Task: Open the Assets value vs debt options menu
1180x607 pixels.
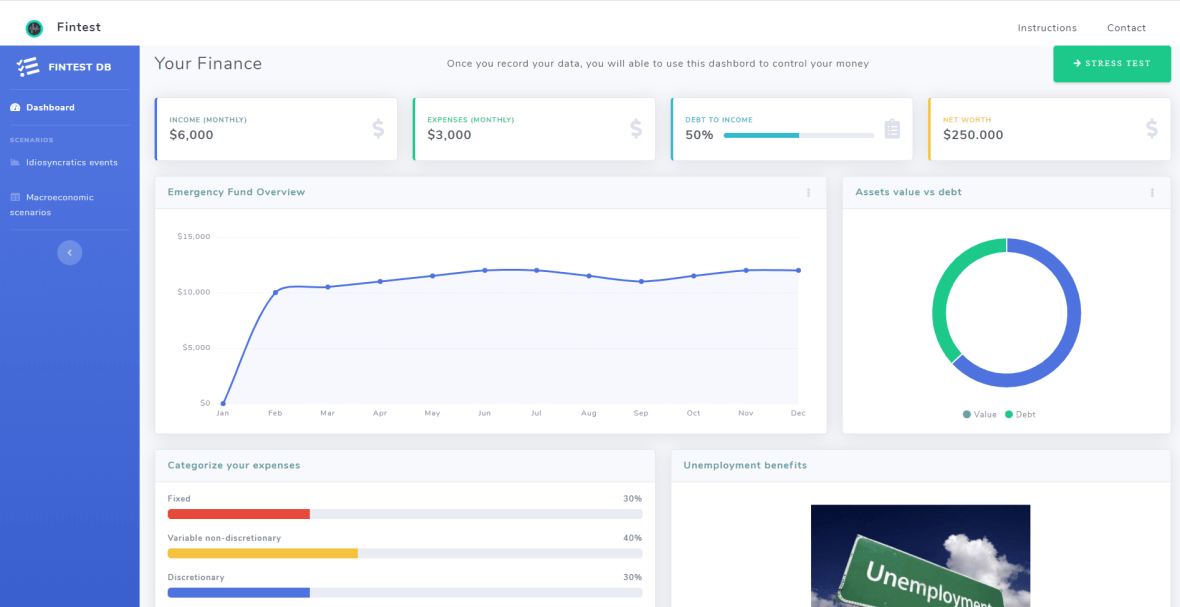Action: (1152, 193)
